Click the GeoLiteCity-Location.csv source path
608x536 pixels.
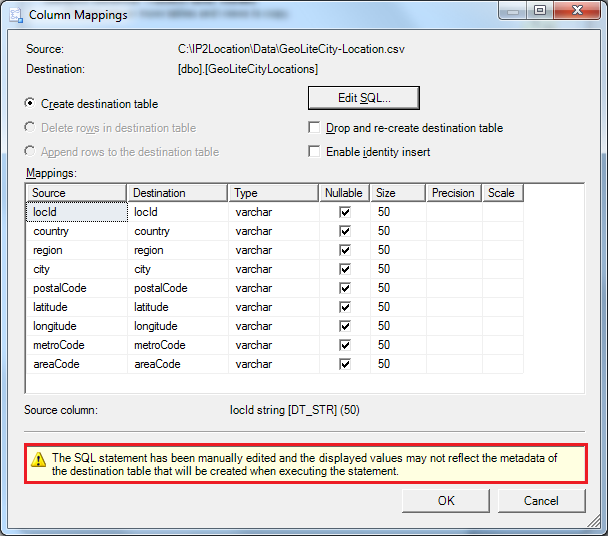pos(291,49)
